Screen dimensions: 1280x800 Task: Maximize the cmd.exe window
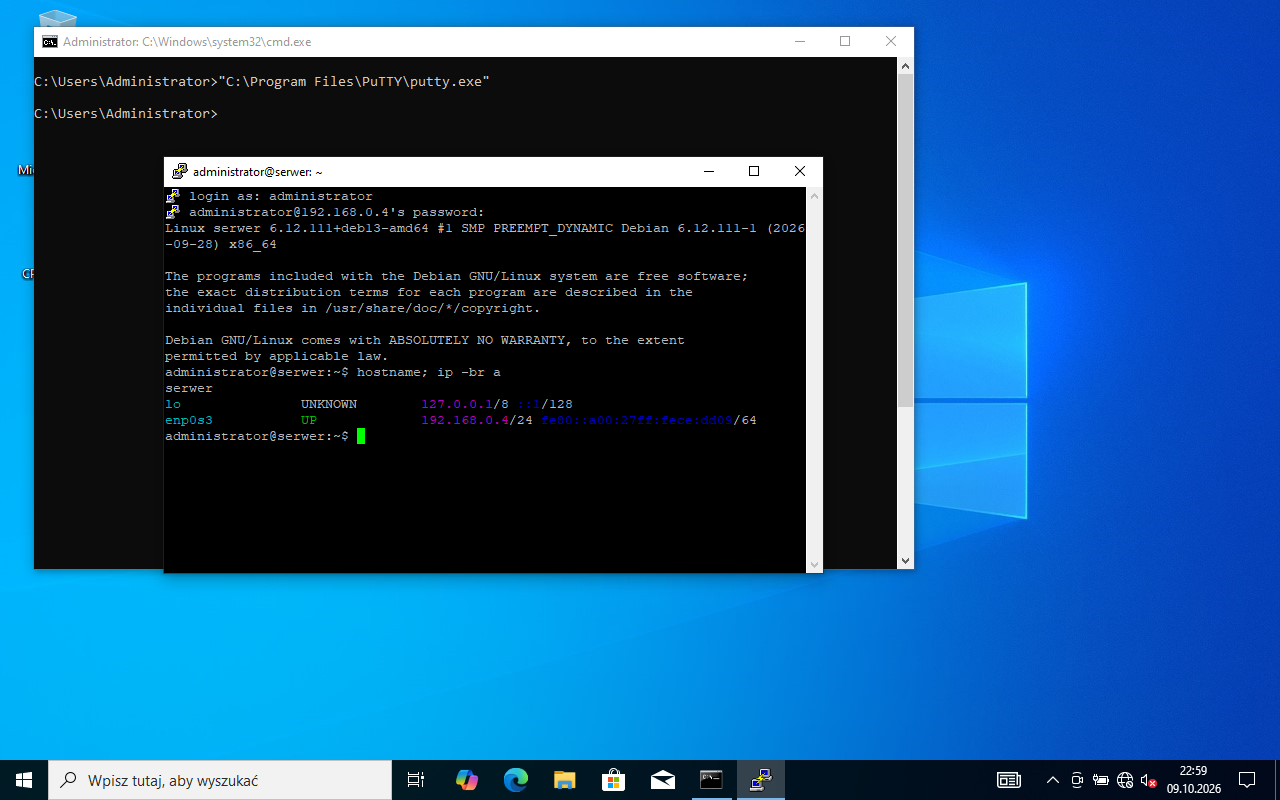(x=845, y=42)
